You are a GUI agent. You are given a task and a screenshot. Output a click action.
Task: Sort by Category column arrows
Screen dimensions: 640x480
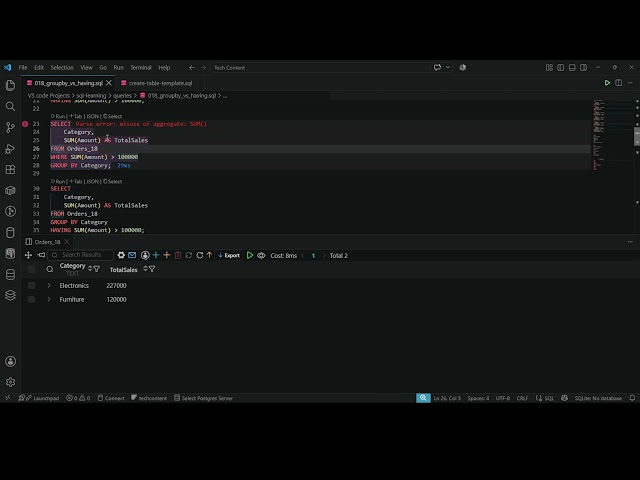pos(90,268)
